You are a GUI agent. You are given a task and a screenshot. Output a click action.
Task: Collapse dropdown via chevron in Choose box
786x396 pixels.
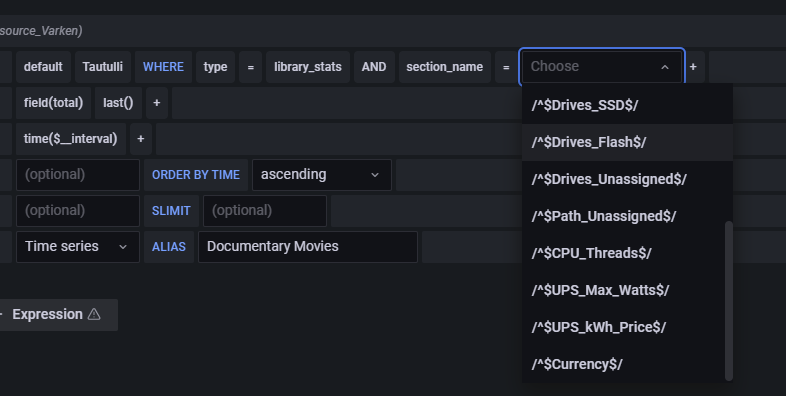pos(665,67)
